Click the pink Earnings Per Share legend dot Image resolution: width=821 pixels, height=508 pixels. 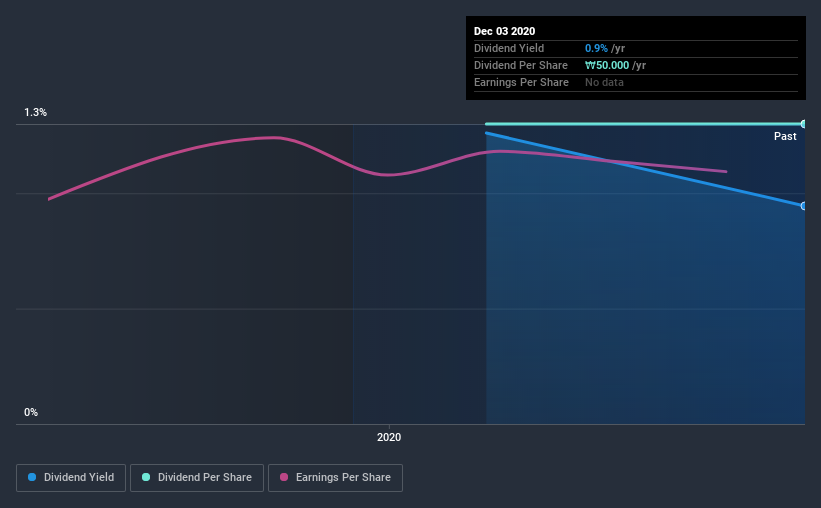[x=284, y=477]
